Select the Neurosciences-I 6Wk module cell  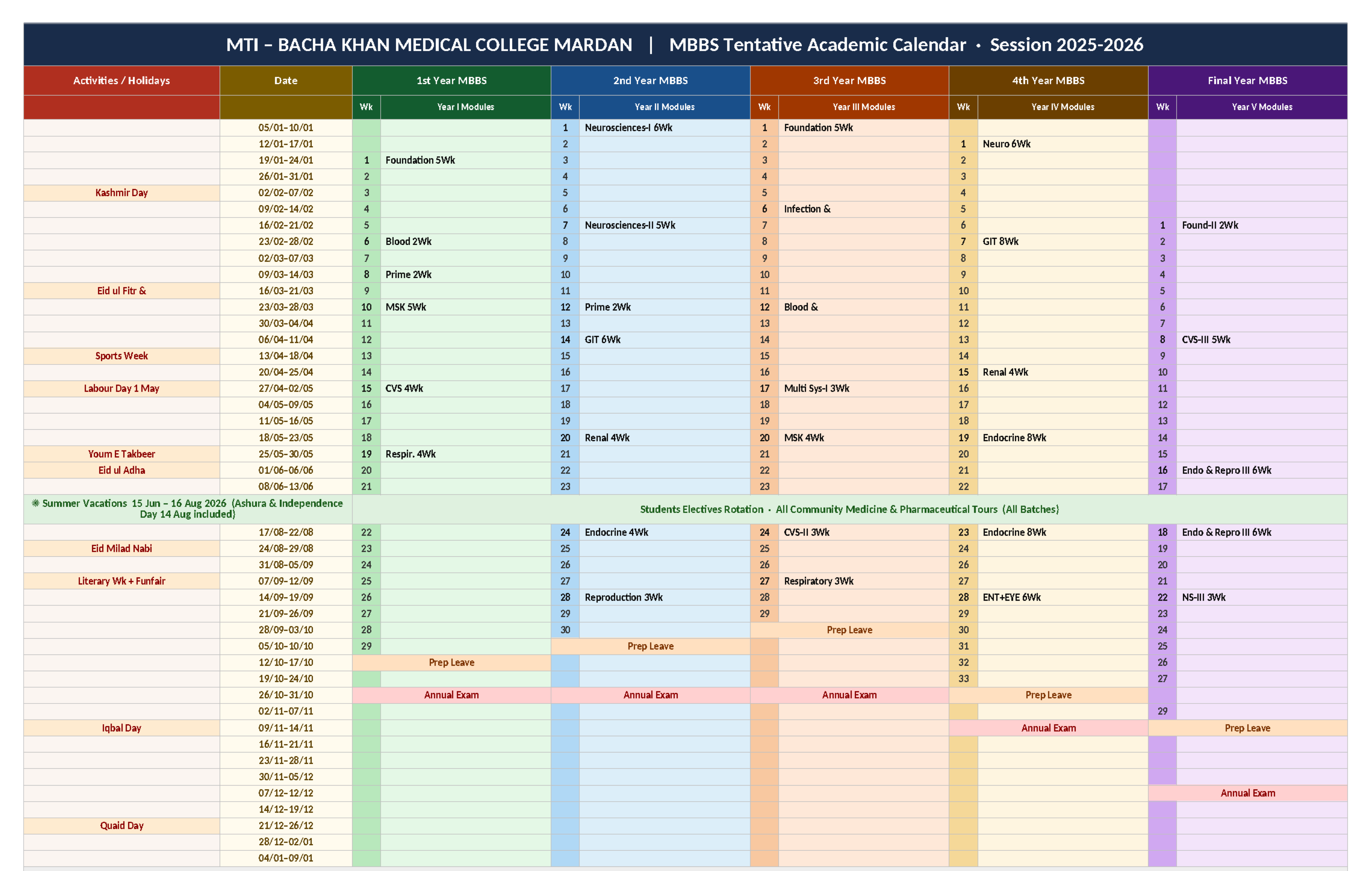(x=628, y=127)
